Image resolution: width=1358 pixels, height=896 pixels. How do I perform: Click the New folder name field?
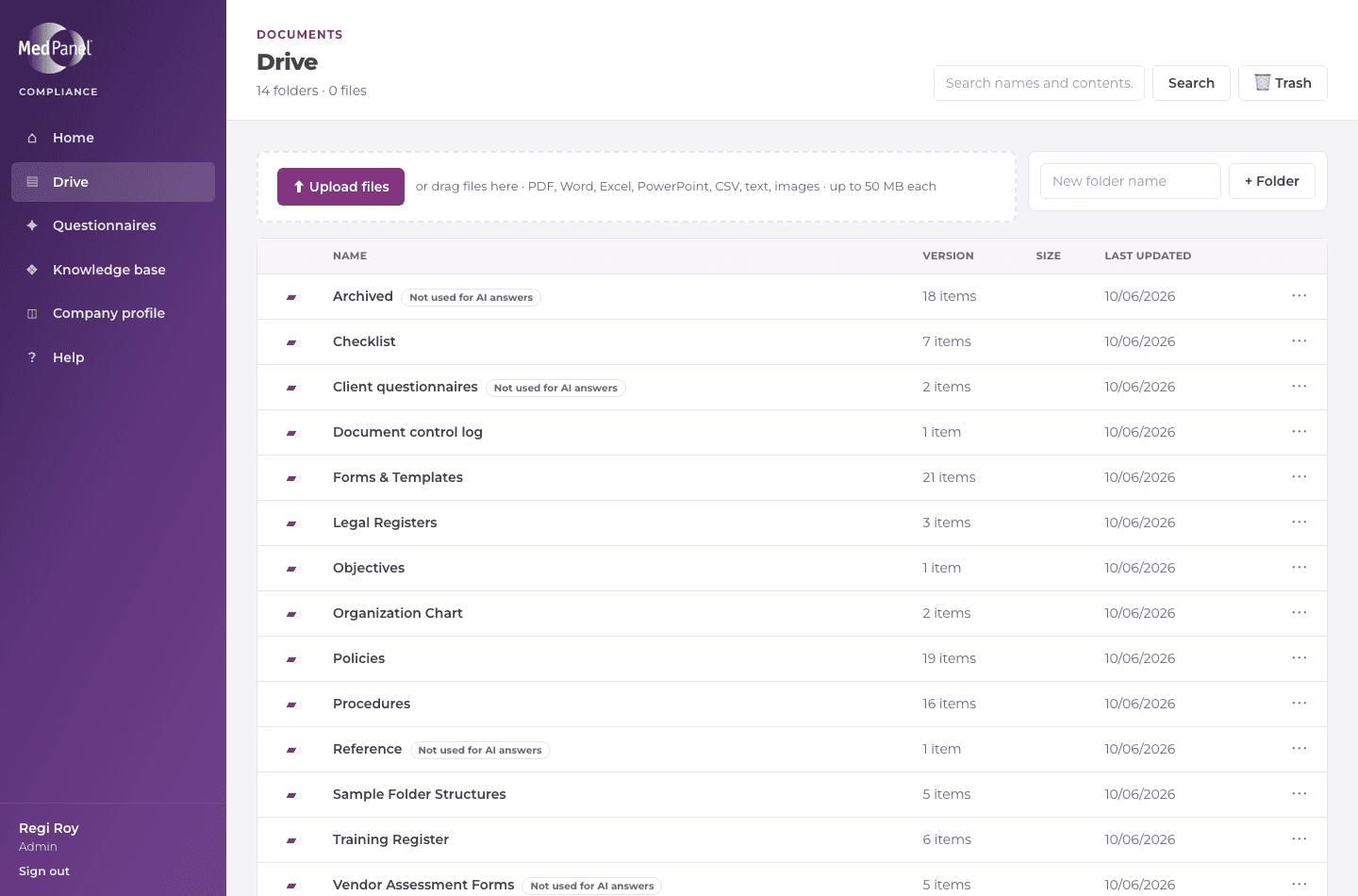click(1131, 181)
